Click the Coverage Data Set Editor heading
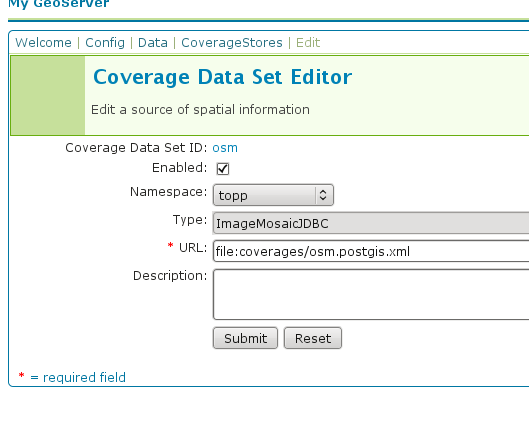This screenshot has height=441, width=529. point(223,77)
